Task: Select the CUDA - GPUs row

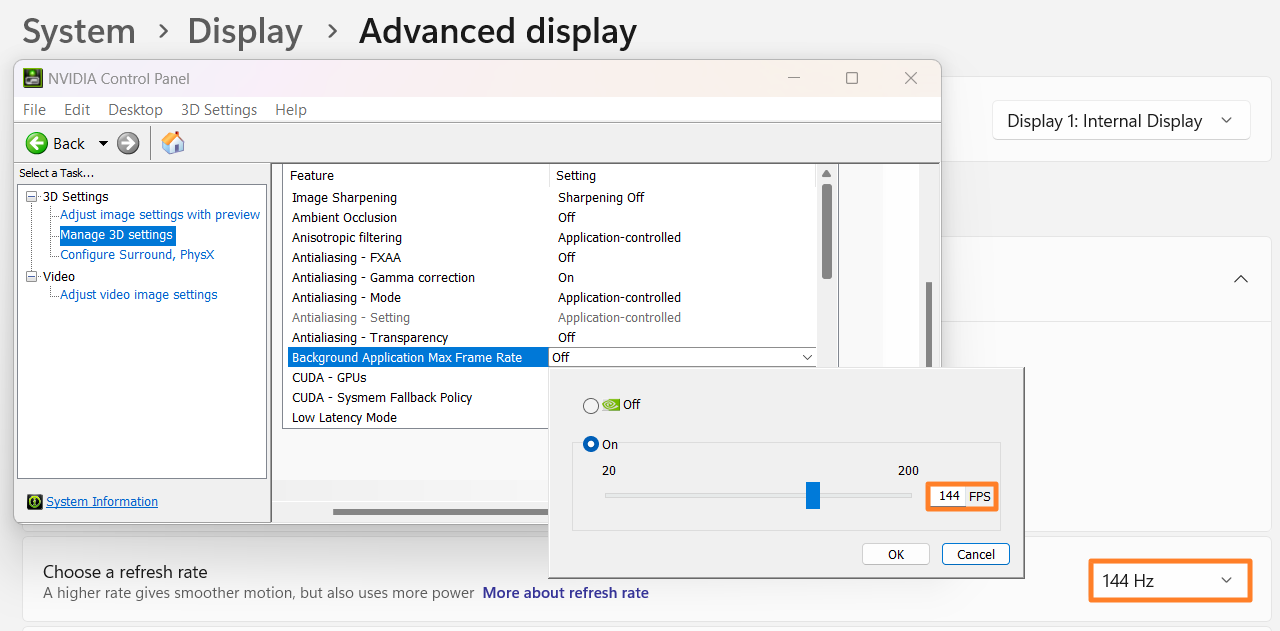Action: click(416, 378)
